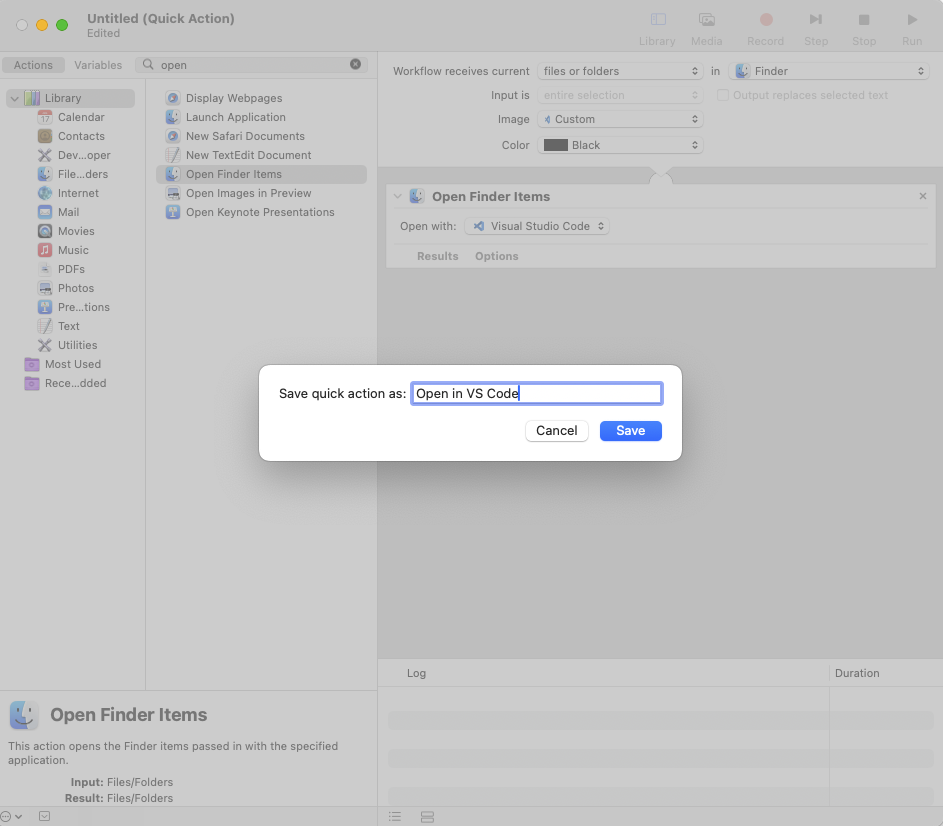Screen dimensions: 943x826
Task: Toggle the description pane icon at bottom
Action: coord(45,816)
